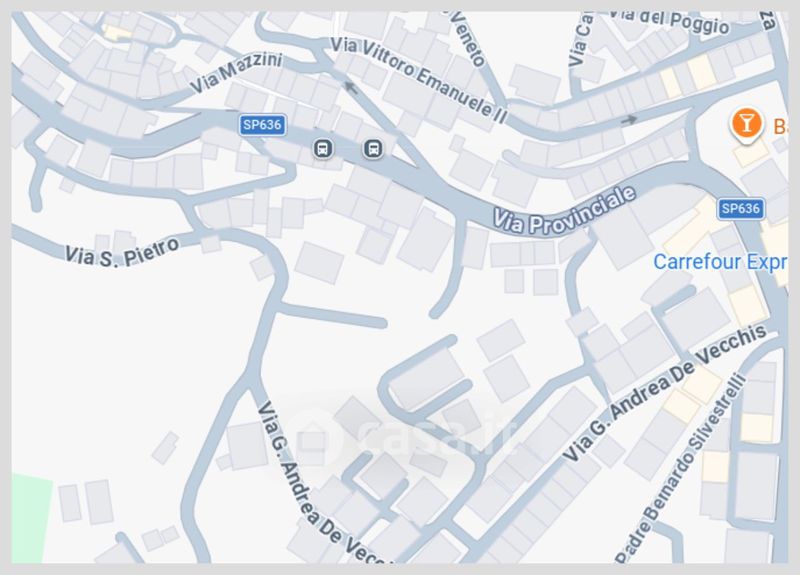The width and height of the screenshot is (800, 575).
Task: Click the right bus stop icon
Action: tap(373, 148)
